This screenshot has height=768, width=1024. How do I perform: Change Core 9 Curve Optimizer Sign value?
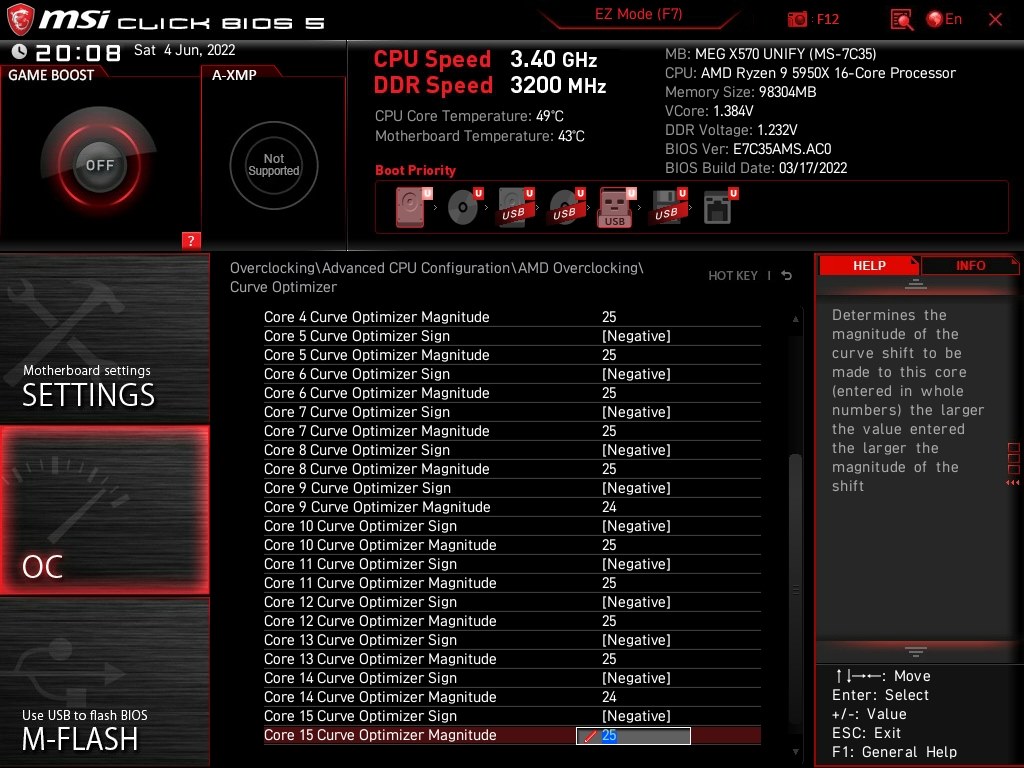[x=636, y=488]
